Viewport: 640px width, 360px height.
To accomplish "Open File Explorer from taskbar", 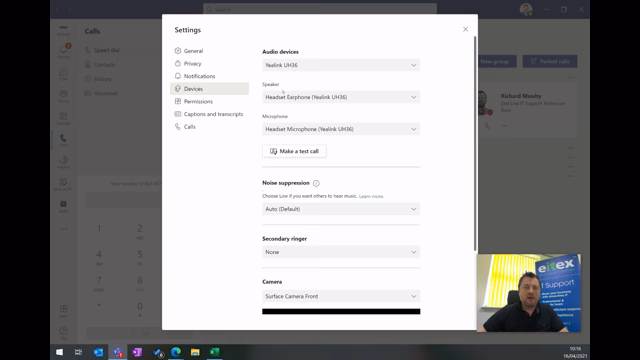I will tap(195, 352).
